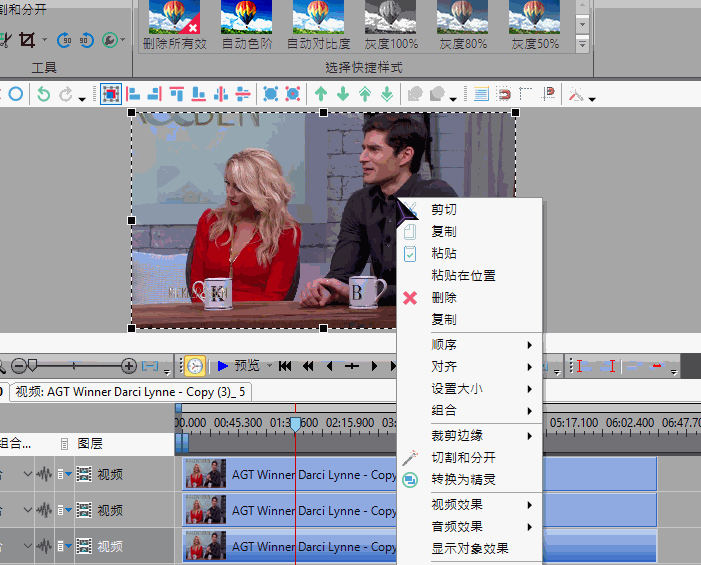Click the first gray group objects icon

click(415, 94)
